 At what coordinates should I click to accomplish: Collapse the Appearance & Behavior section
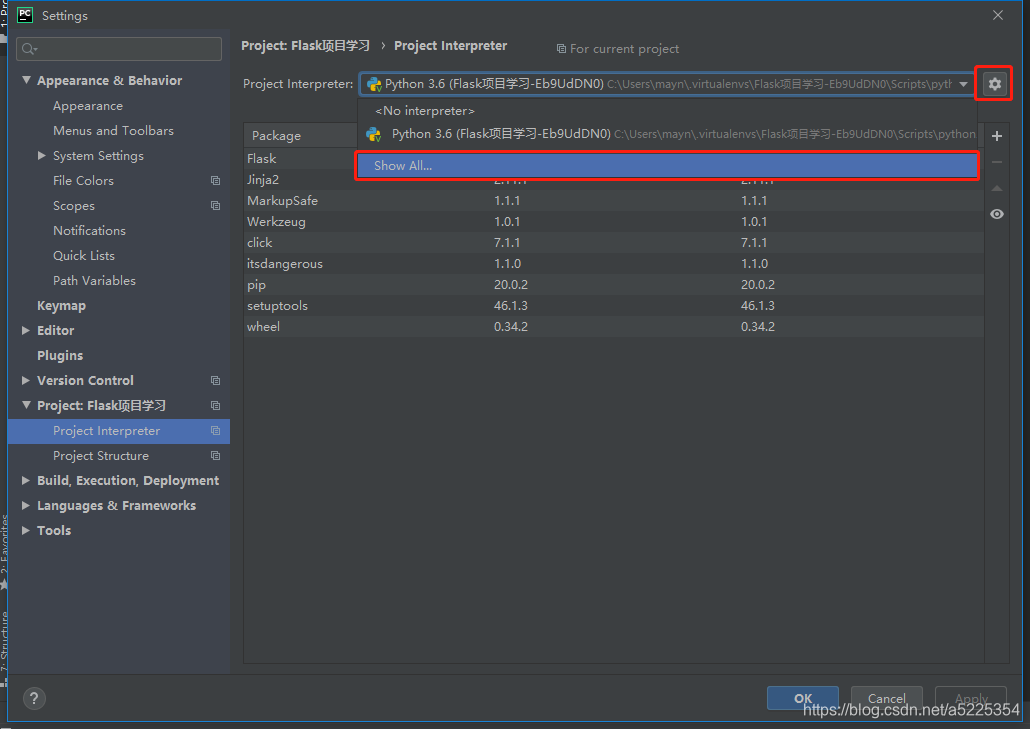[26, 80]
